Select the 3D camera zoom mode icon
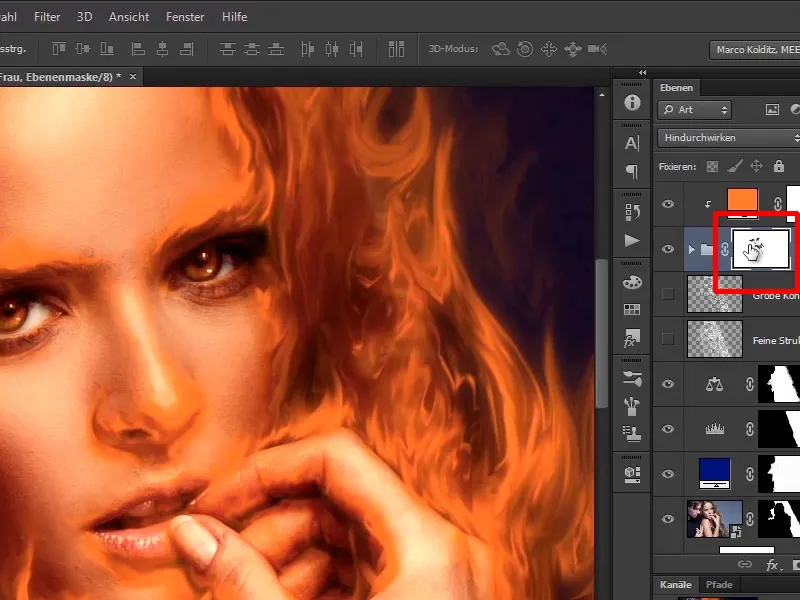Image resolution: width=800 pixels, height=600 pixels. tap(597, 49)
